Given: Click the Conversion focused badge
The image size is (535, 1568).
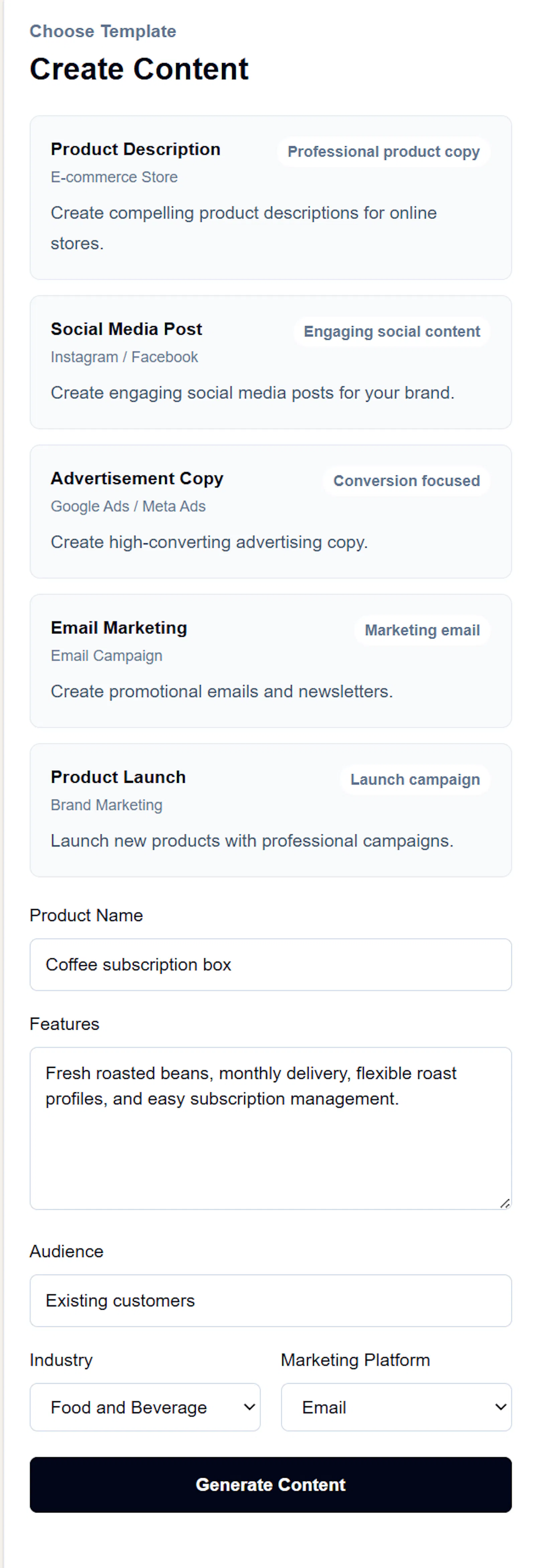Looking at the screenshot, I should 406,480.
